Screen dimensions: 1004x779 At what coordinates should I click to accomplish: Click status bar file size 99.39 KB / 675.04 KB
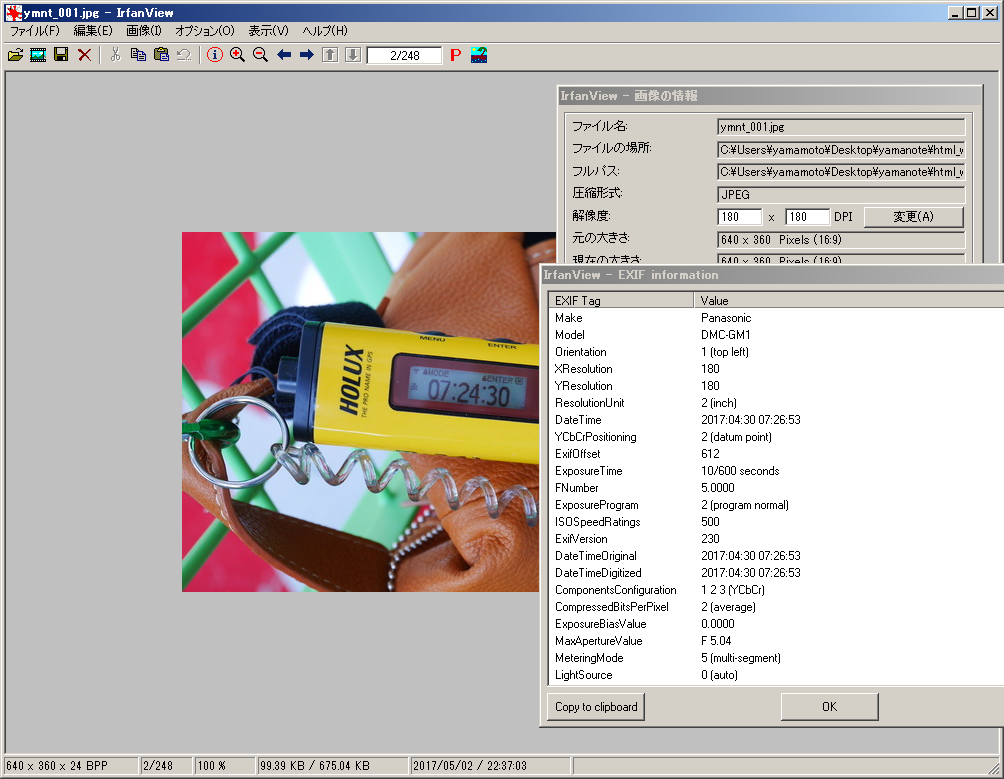(x=314, y=766)
